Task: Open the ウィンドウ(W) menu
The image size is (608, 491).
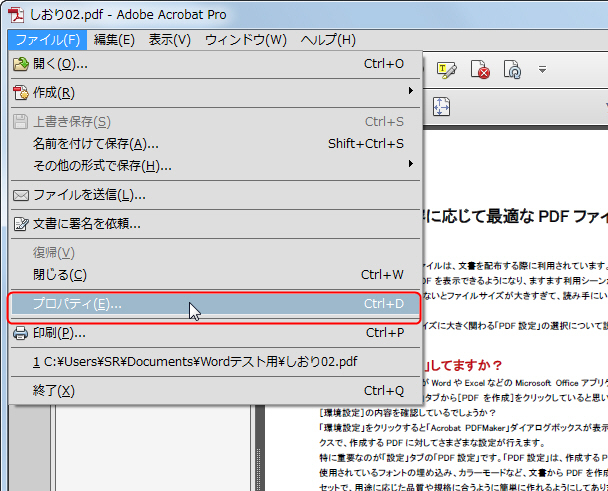Action: [245, 40]
